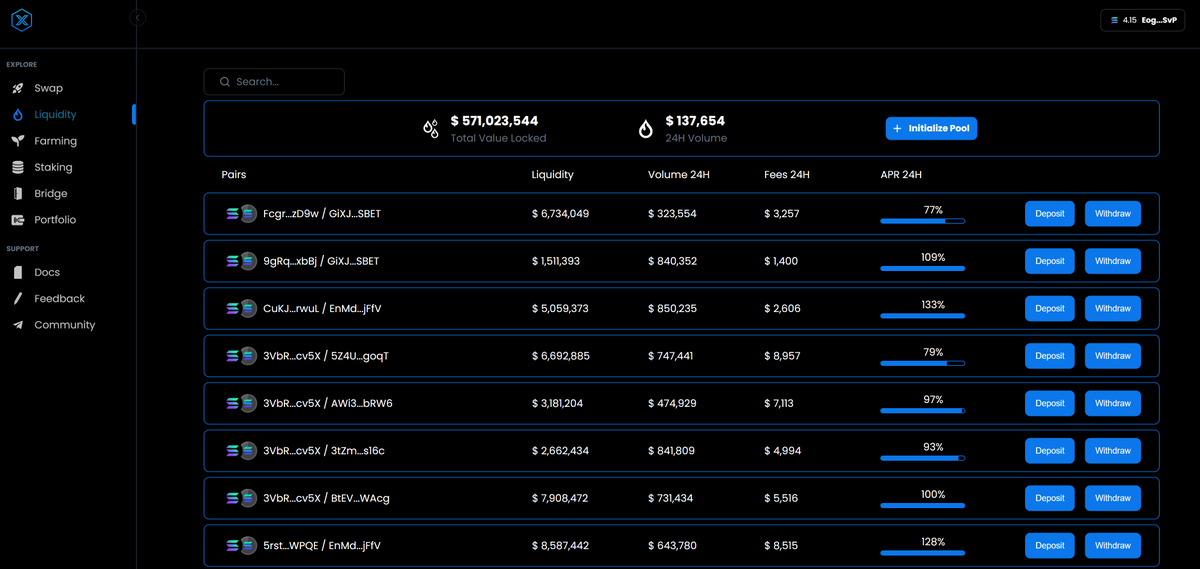The width and height of the screenshot is (1200, 569).
Task: Deposit into CuKJ...rwuL / EnMd...jFfV pool
Action: click(1050, 308)
